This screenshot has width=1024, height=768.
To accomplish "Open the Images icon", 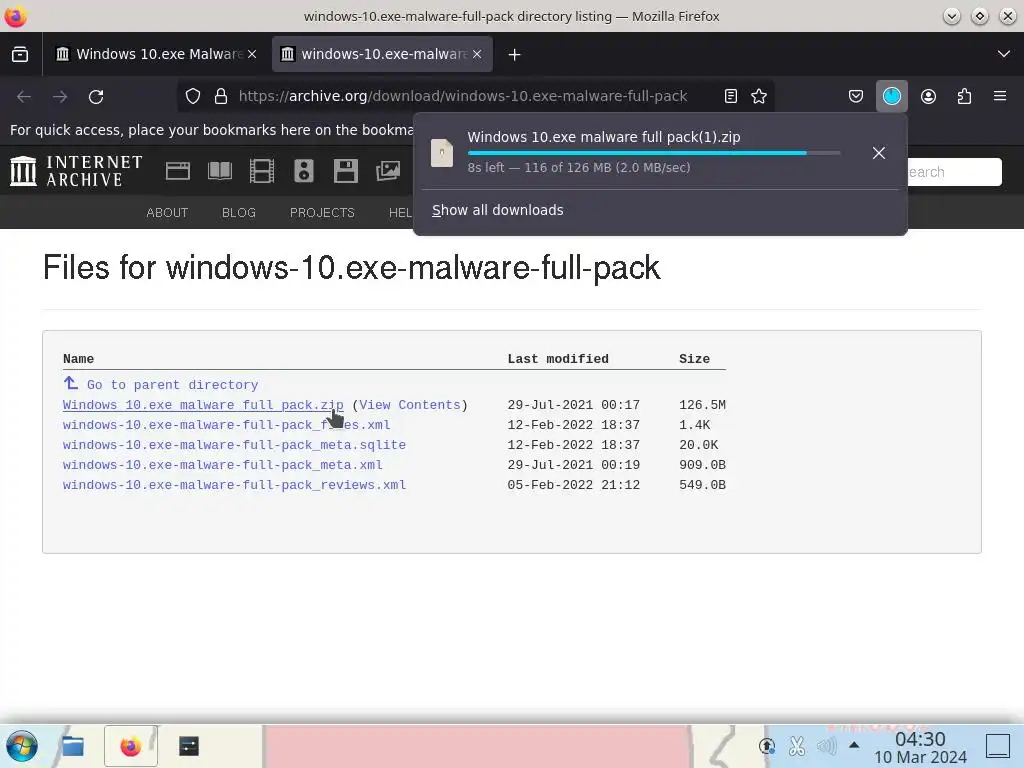I will click(x=388, y=171).
